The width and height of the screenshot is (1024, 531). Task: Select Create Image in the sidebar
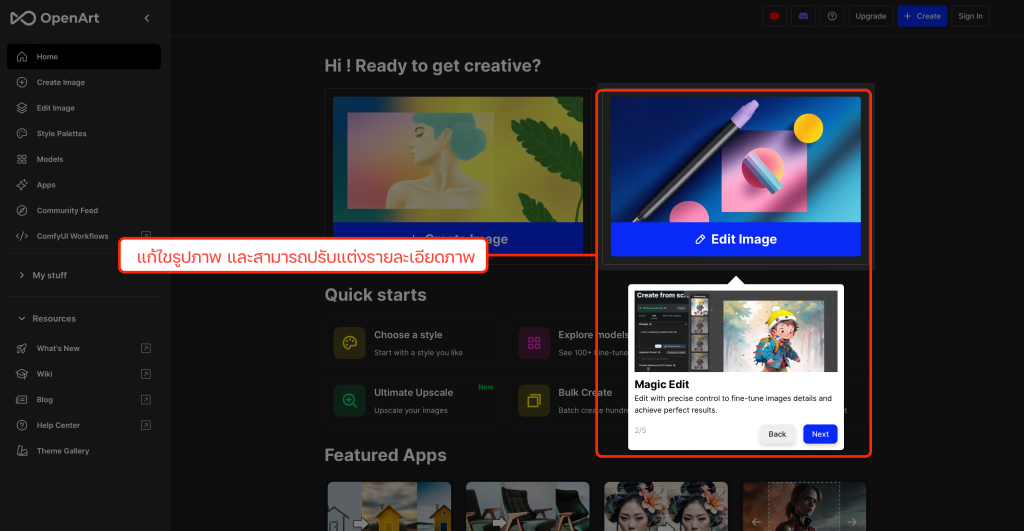tap(61, 82)
